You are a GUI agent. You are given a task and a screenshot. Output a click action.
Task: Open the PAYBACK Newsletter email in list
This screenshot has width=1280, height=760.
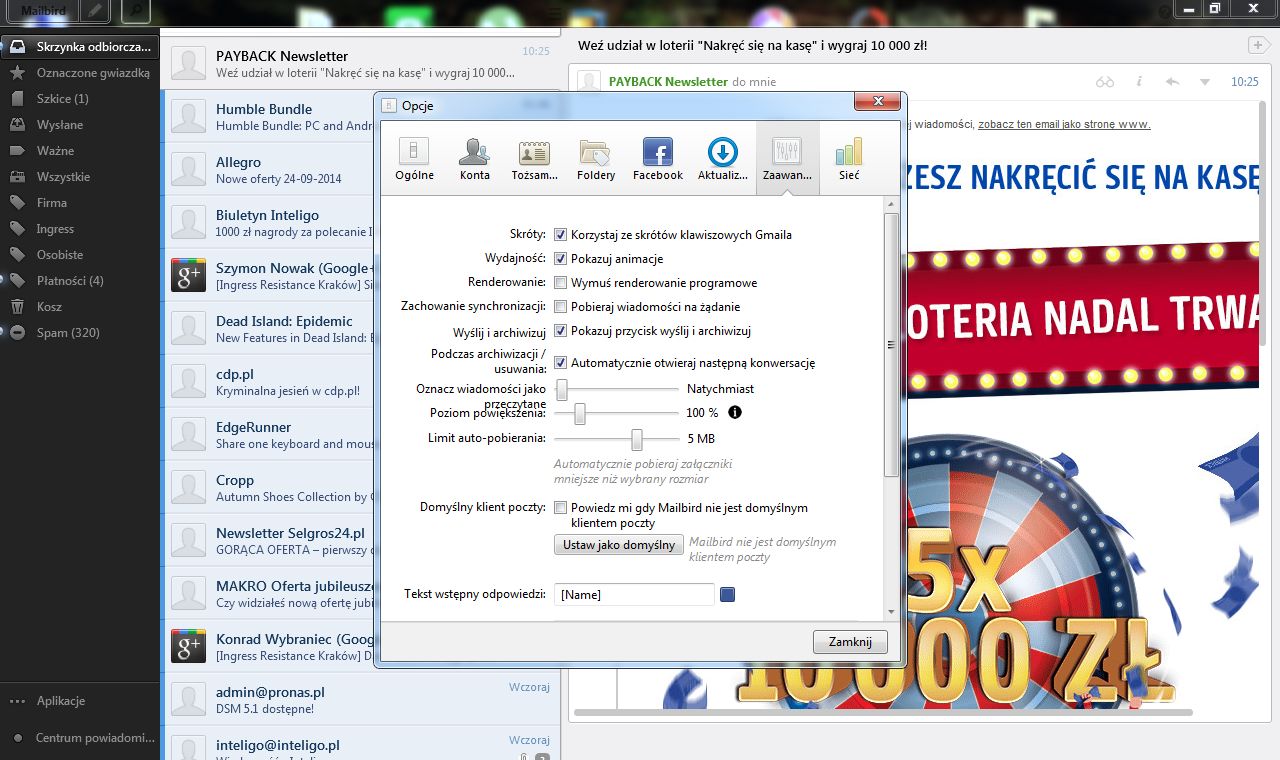(360, 64)
